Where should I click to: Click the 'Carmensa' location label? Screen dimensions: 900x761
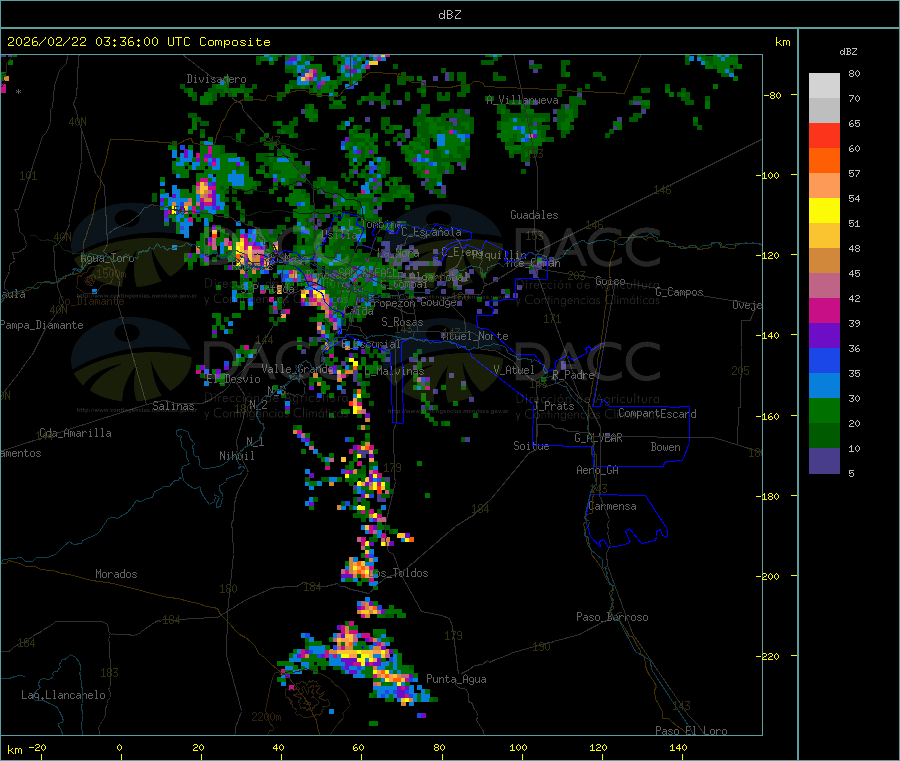(612, 506)
